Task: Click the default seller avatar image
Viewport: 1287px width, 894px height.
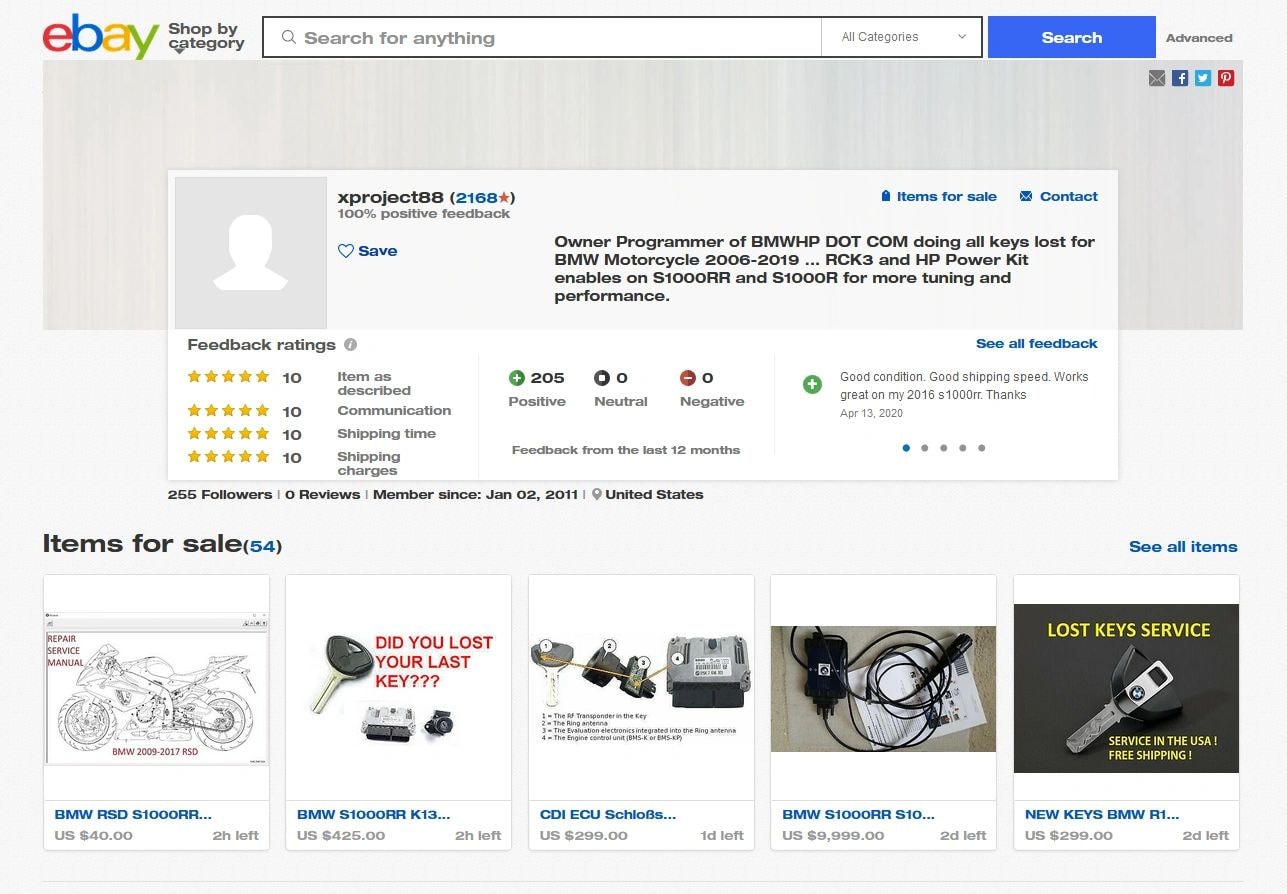Action: [x=251, y=253]
